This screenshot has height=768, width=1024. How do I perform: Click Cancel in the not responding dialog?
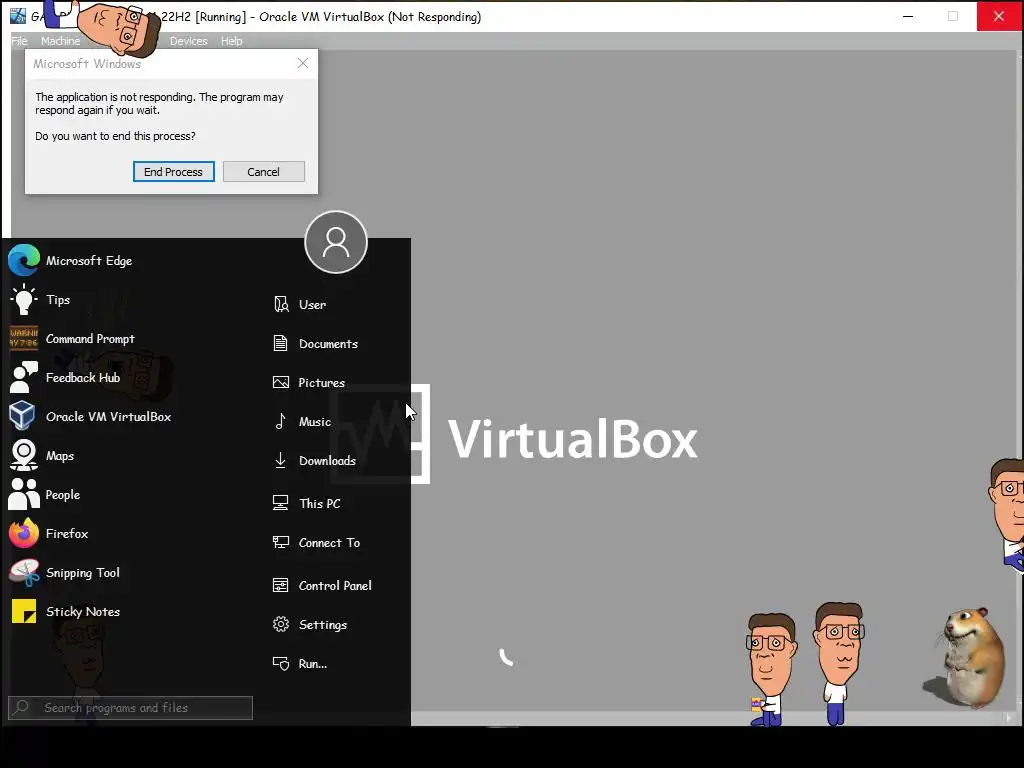tap(263, 172)
